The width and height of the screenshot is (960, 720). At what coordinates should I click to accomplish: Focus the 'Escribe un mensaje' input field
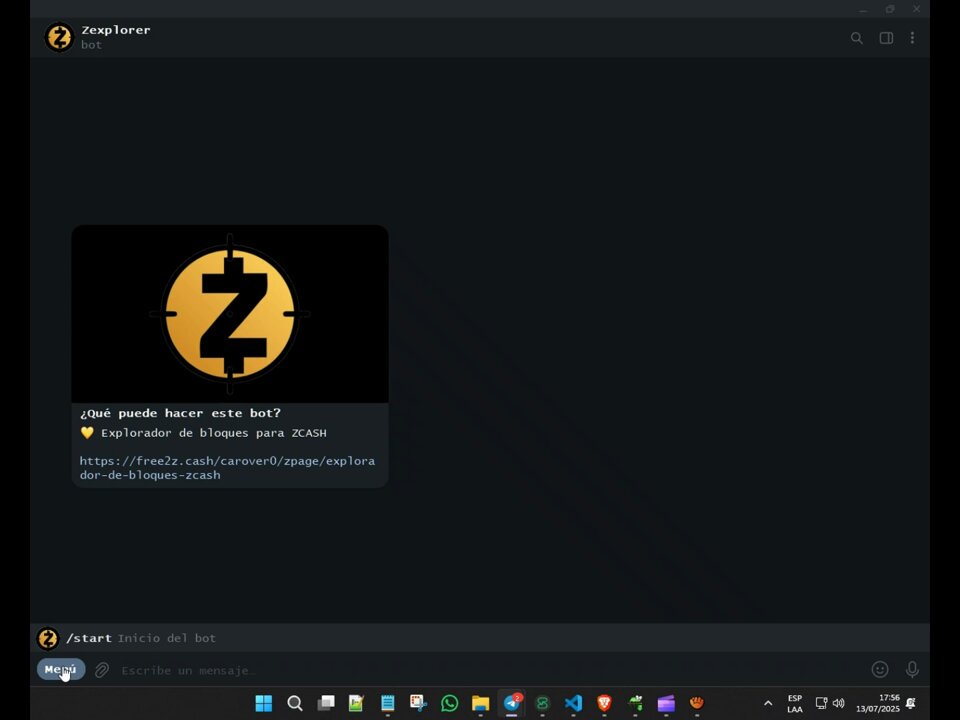pyautogui.click(x=490, y=670)
